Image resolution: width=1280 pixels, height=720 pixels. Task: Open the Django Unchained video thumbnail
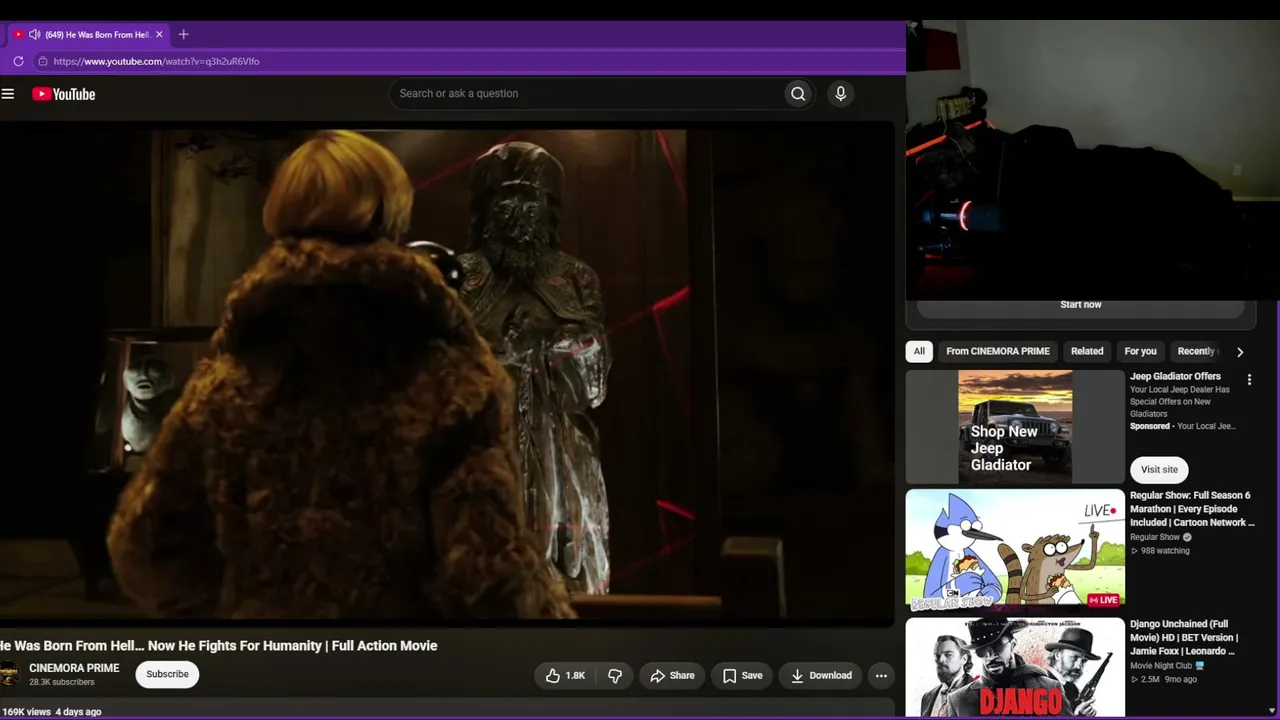[1015, 667]
